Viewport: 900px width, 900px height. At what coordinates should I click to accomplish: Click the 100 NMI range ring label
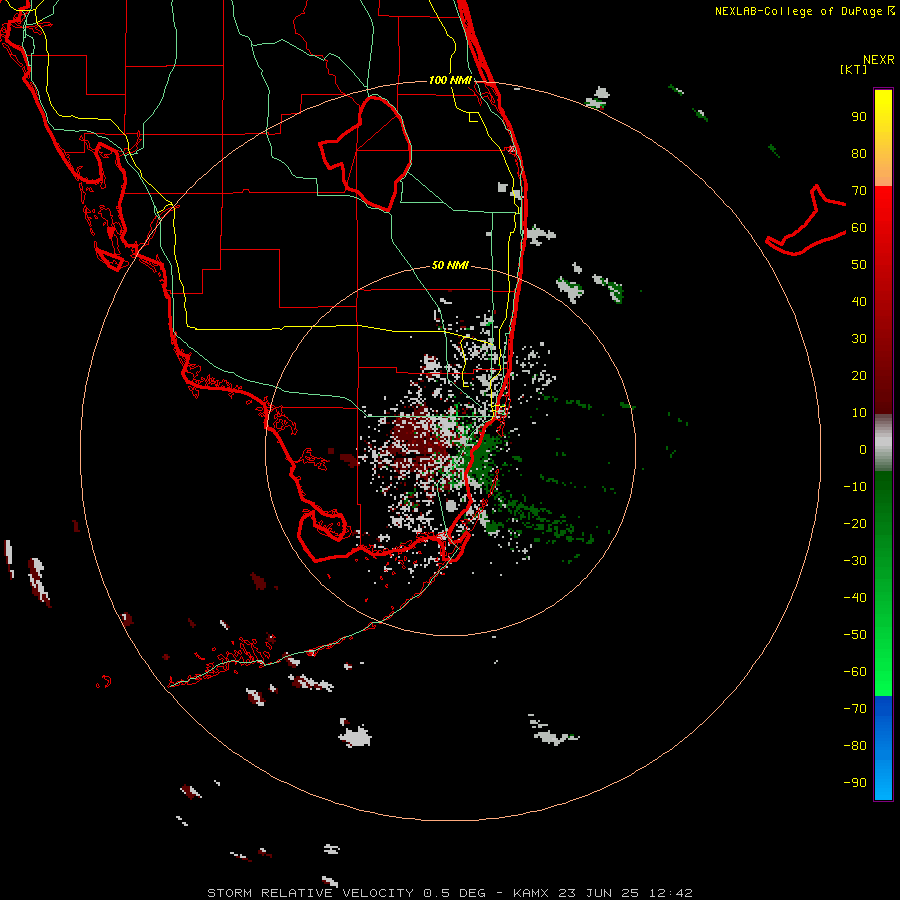(x=450, y=80)
